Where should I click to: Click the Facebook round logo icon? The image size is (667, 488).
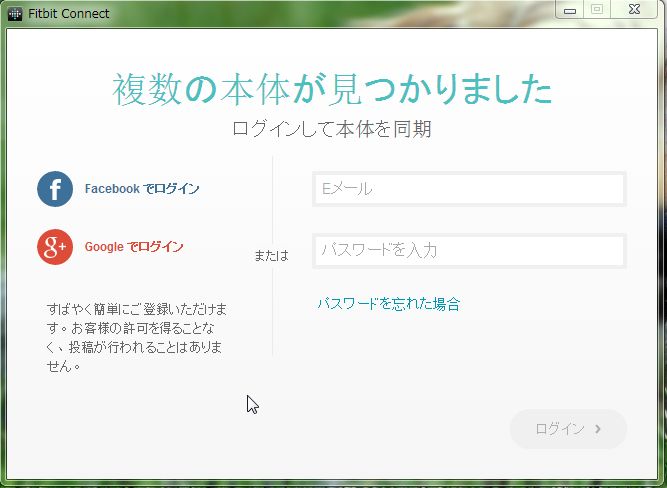point(55,189)
